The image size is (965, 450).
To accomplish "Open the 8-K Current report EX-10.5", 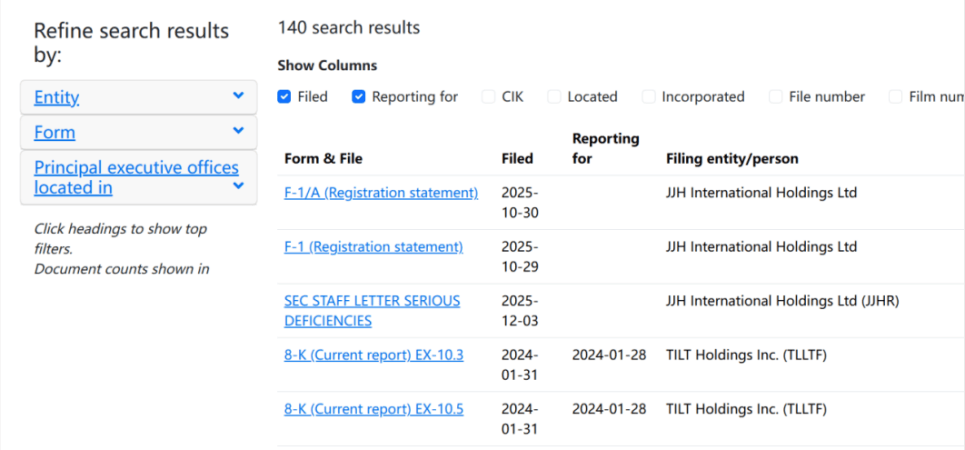I will click(374, 409).
